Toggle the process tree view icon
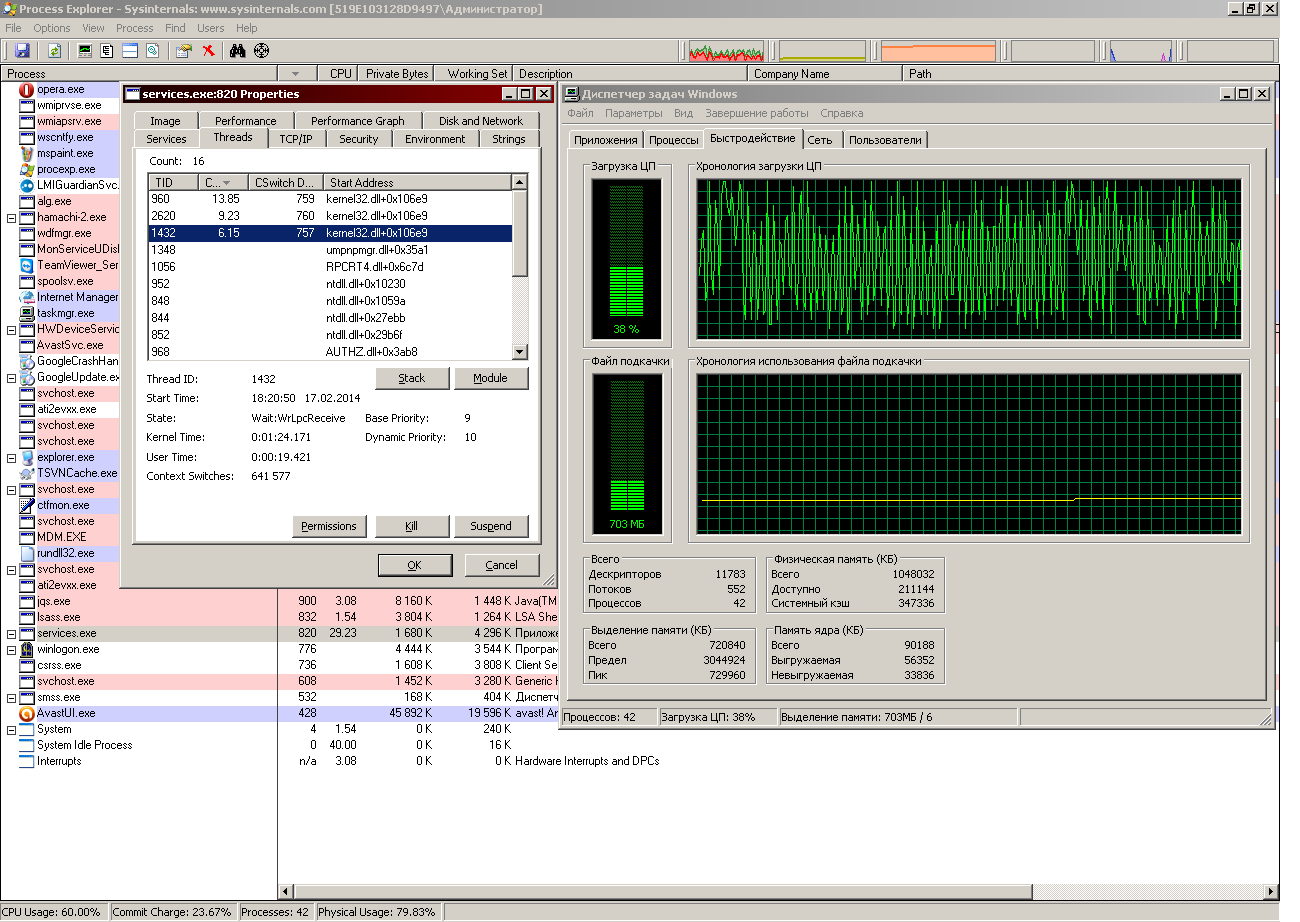The height and width of the screenshot is (922, 1300). pyautogui.click(x=107, y=50)
